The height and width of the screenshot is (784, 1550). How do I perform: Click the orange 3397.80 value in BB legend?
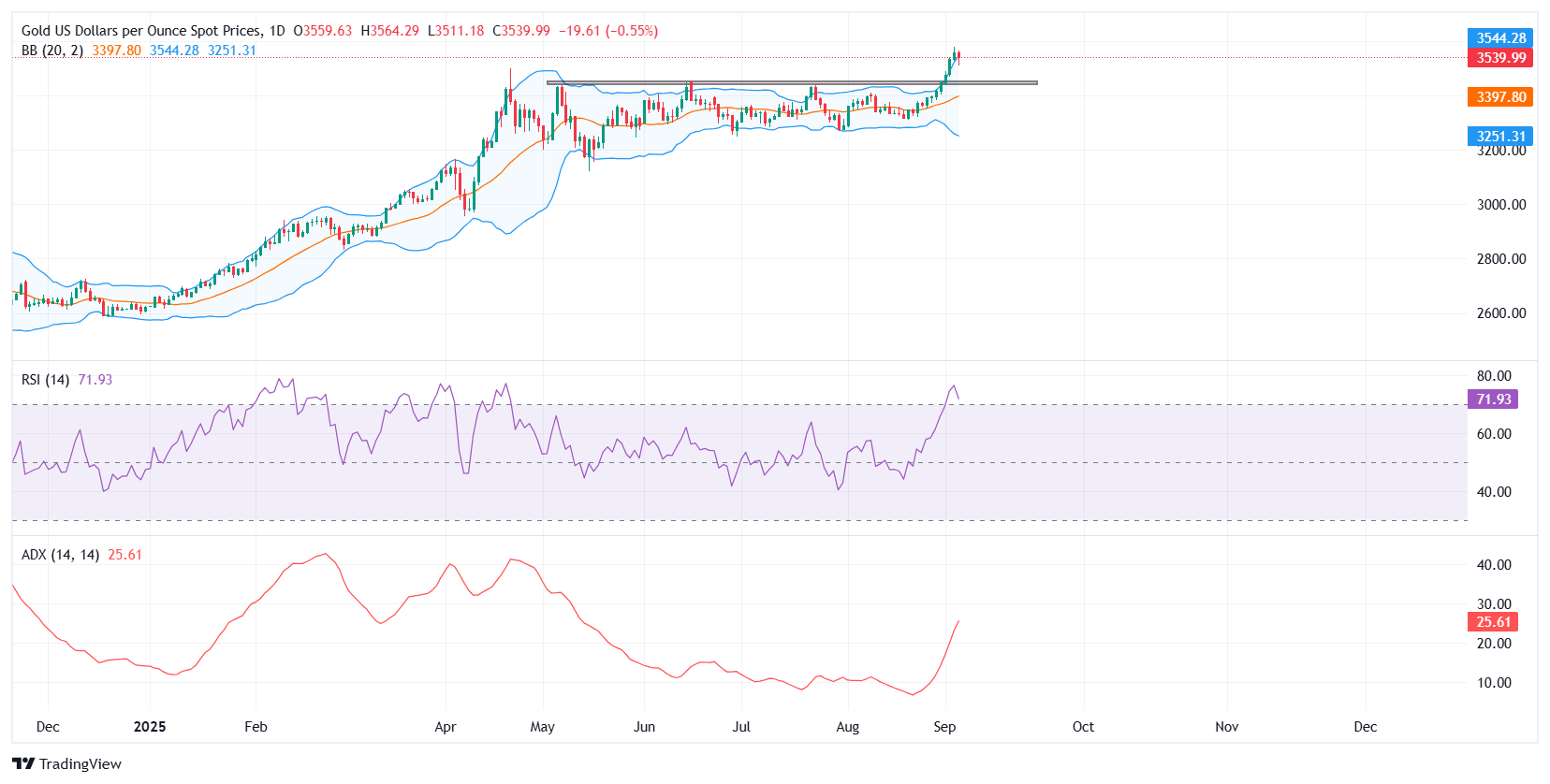117,51
